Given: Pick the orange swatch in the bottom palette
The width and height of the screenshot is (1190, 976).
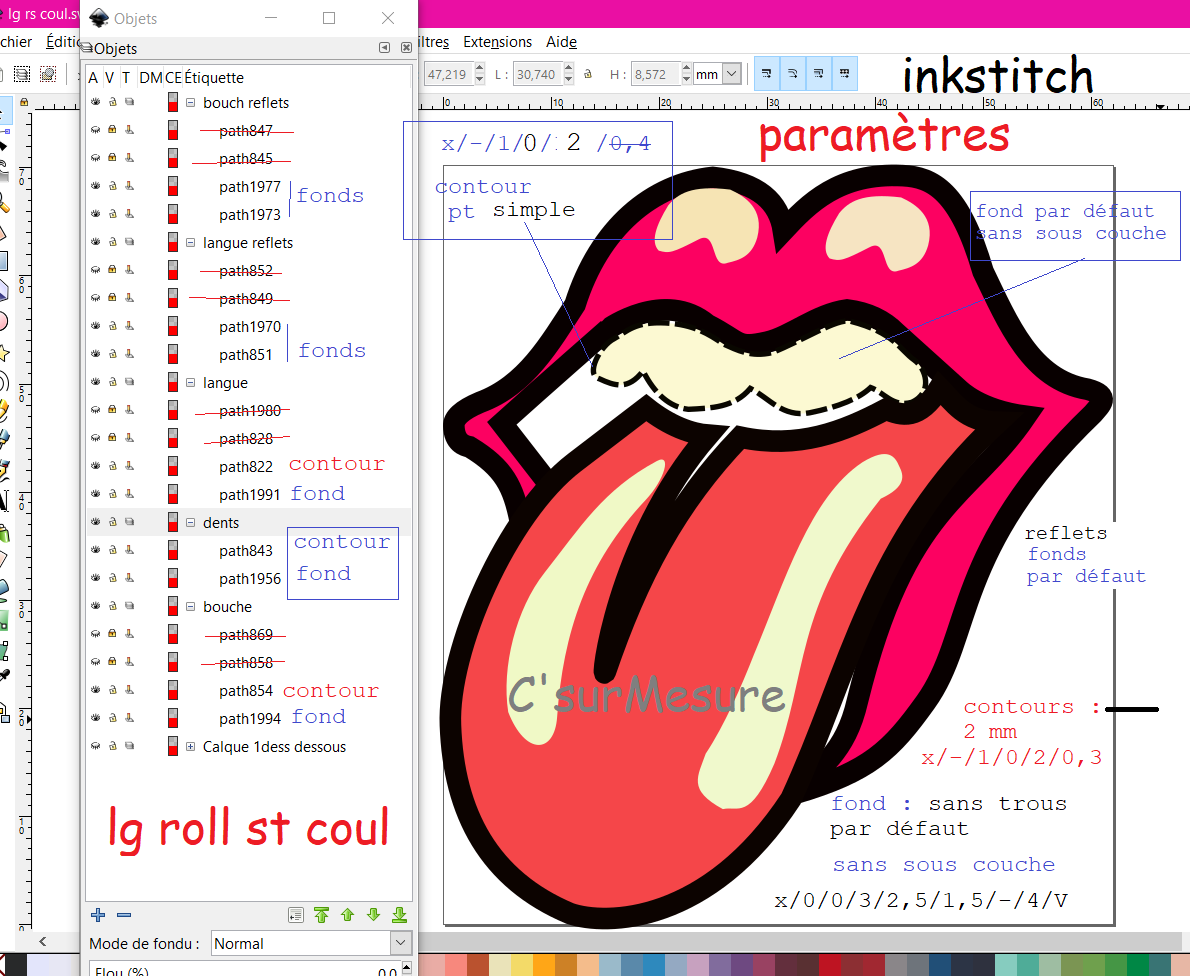Looking at the screenshot, I should coord(544,965).
